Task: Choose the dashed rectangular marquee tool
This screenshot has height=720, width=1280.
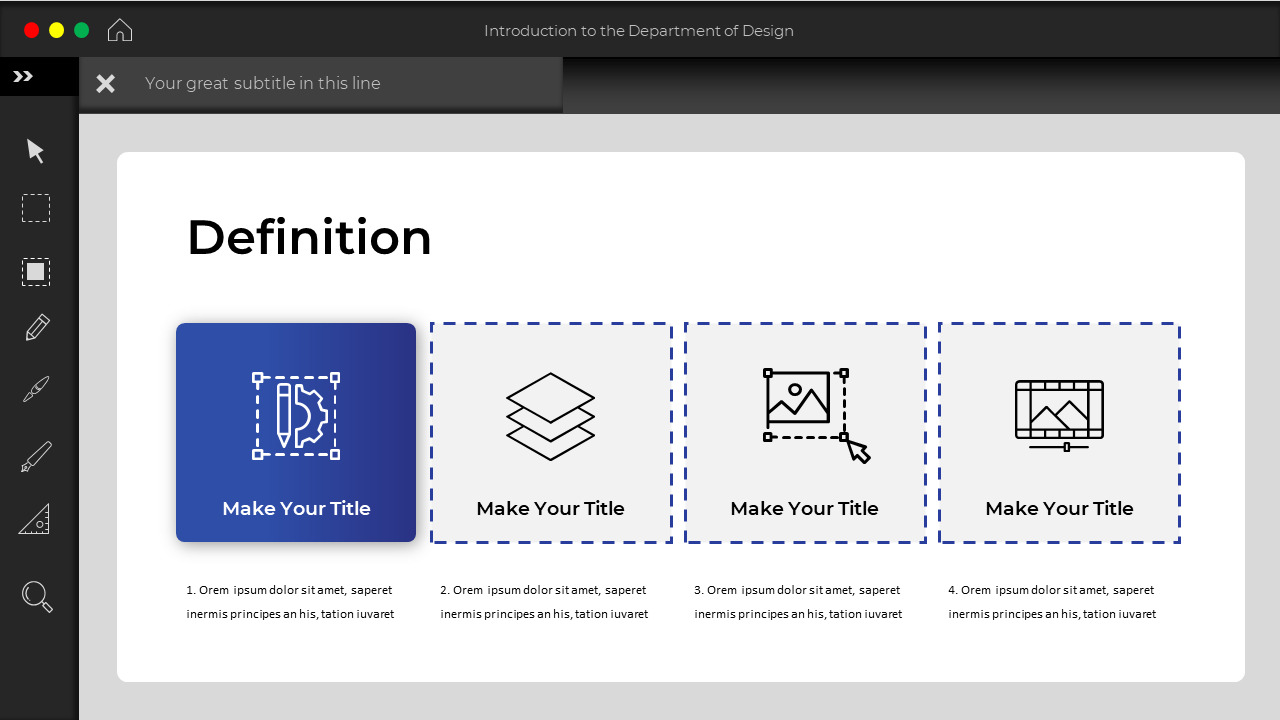Action: pyautogui.click(x=35, y=208)
